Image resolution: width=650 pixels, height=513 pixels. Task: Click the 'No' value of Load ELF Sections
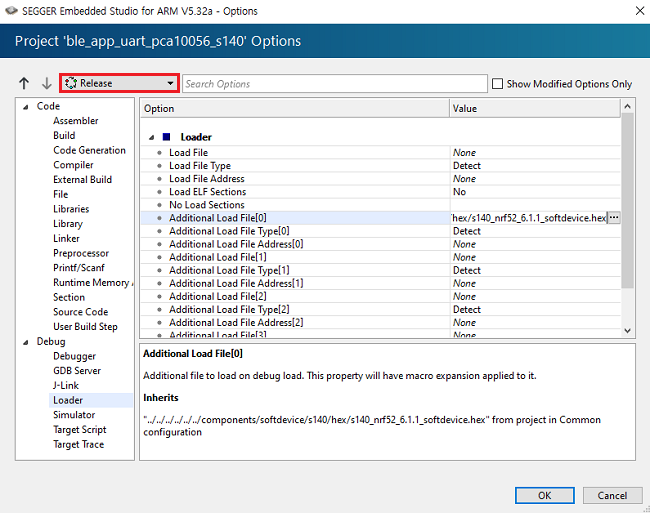click(x=459, y=192)
